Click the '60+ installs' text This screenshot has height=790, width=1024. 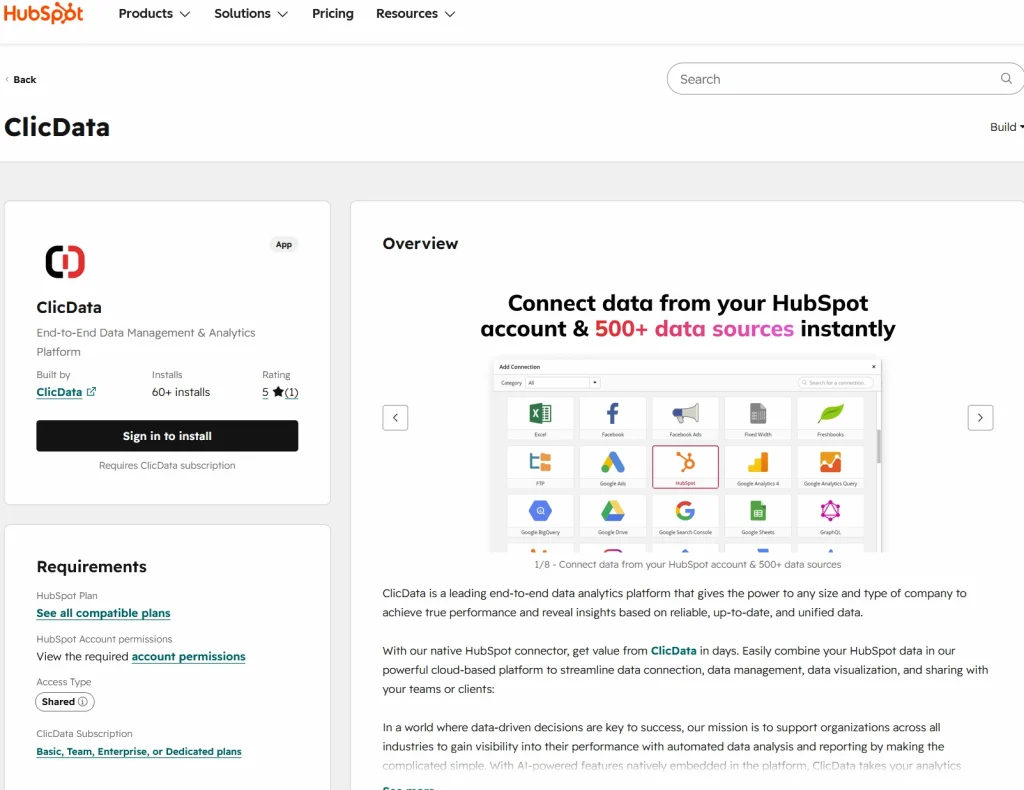[x=181, y=392]
